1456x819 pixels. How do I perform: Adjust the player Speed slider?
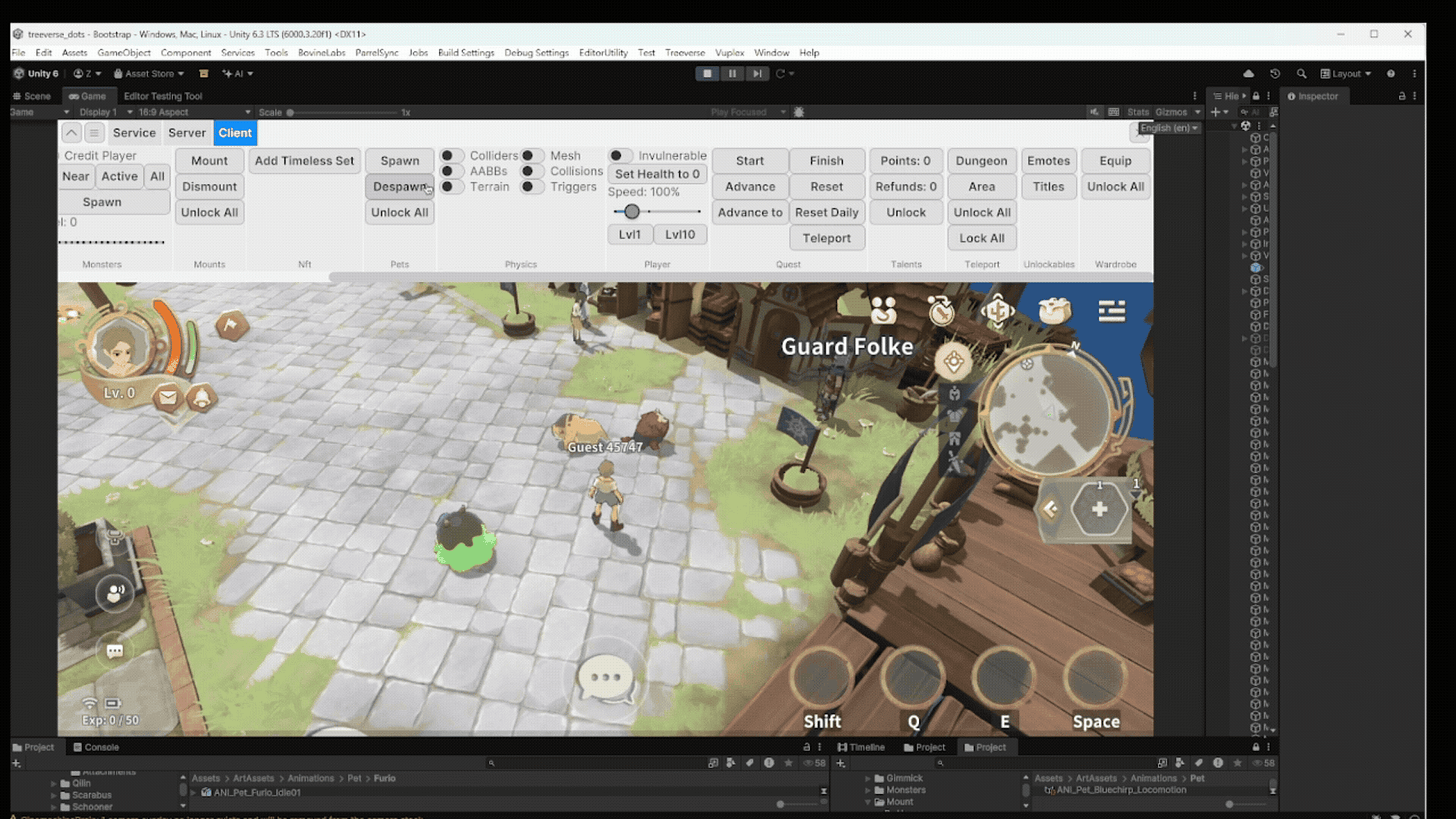pyautogui.click(x=657, y=212)
